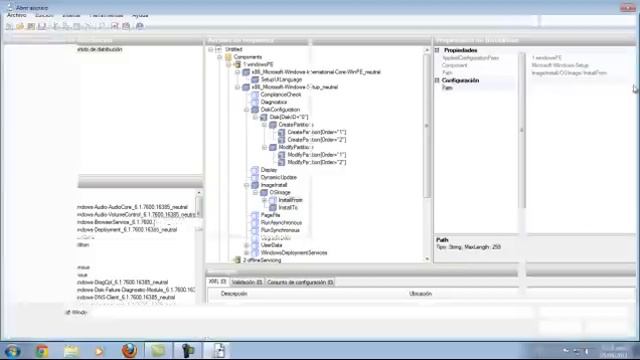The image size is (640, 360).
Task: Select CreatePartition[Order="2"] tree item
Action: (x=317, y=140)
